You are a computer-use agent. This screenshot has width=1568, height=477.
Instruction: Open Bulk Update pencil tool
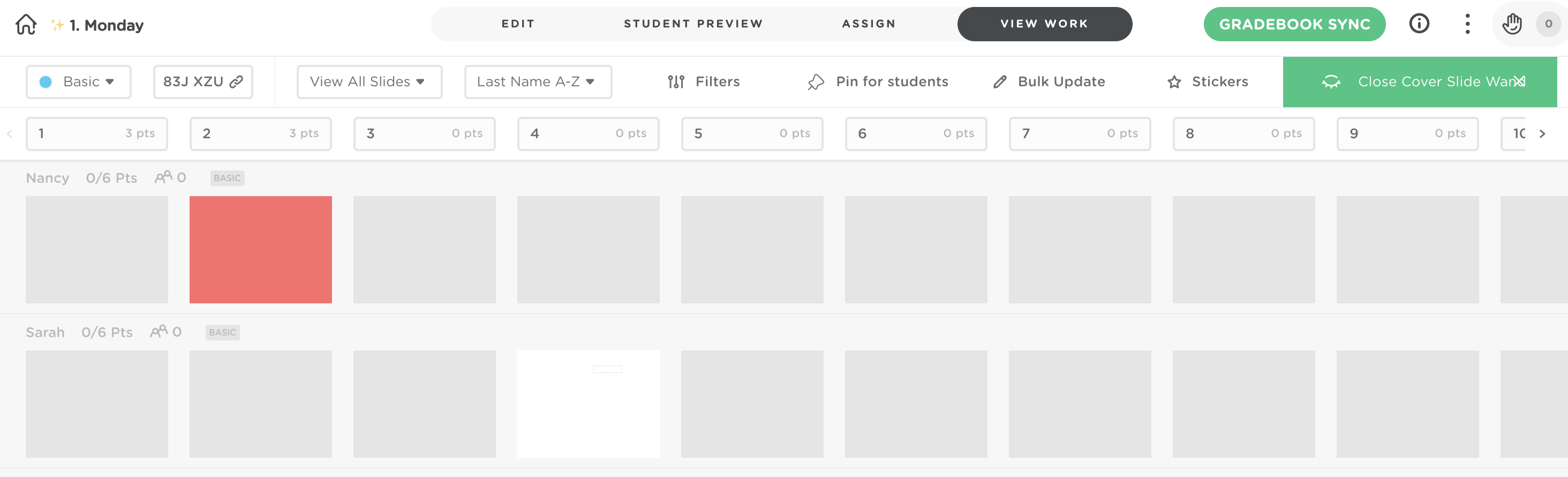click(999, 81)
